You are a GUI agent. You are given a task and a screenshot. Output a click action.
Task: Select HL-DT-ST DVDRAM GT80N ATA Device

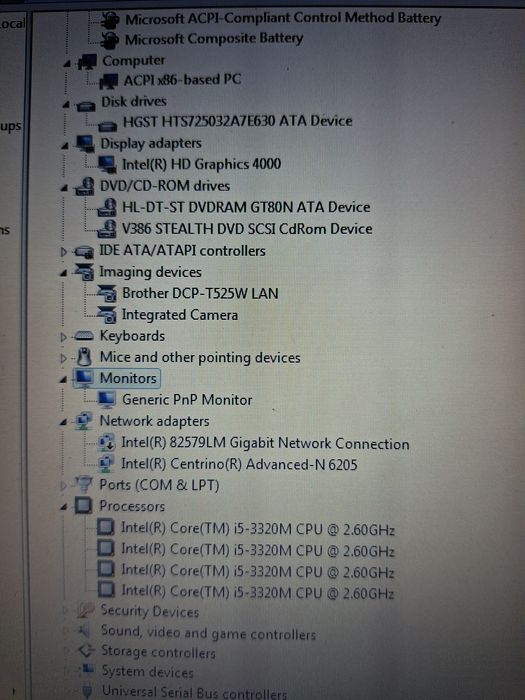click(x=246, y=208)
